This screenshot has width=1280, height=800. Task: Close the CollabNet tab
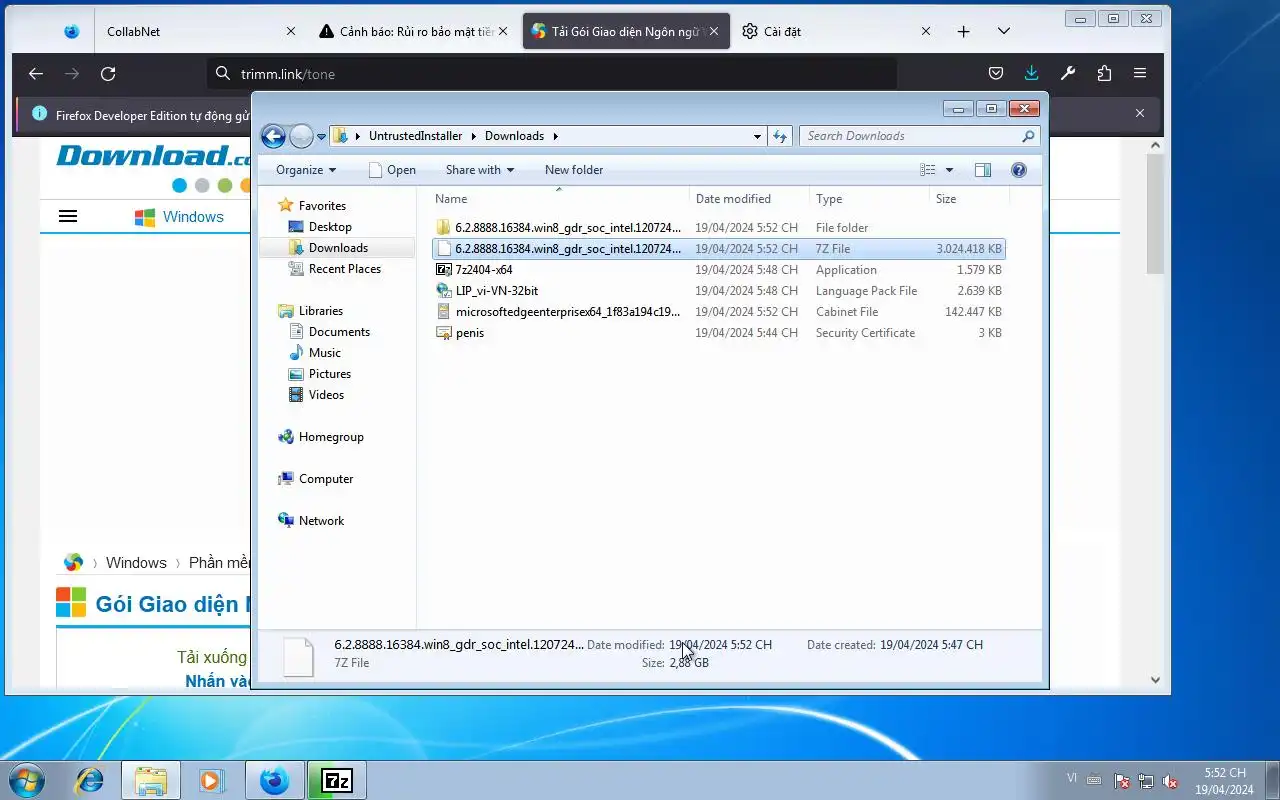point(291,31)
